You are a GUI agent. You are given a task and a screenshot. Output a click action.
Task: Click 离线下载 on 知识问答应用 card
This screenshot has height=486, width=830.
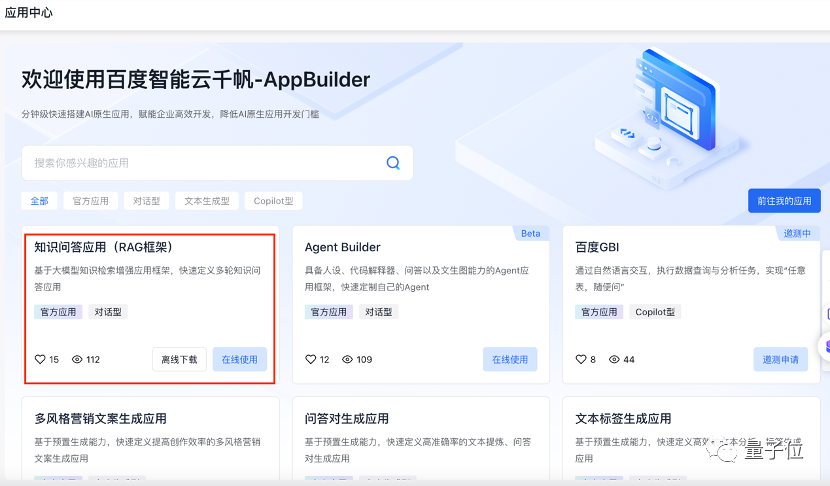(179, 359)
